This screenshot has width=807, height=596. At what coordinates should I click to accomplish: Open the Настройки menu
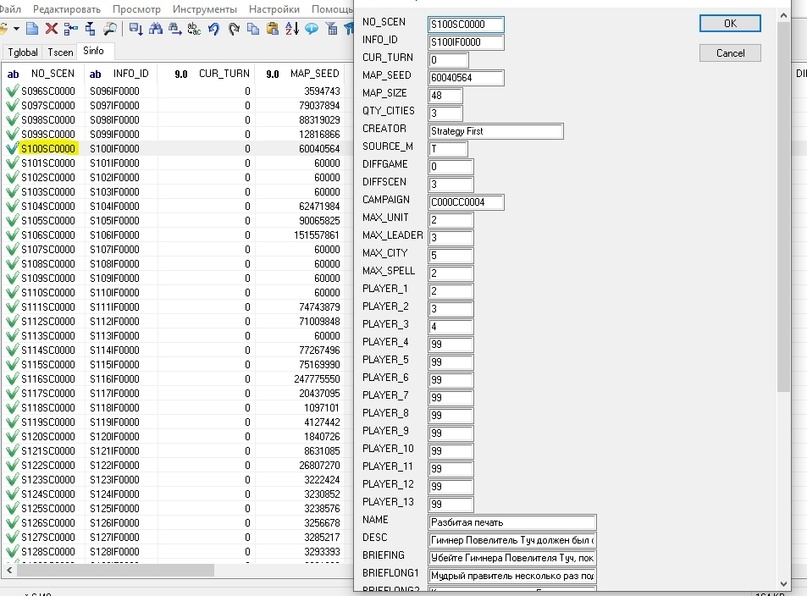click(x=276, y=9)
